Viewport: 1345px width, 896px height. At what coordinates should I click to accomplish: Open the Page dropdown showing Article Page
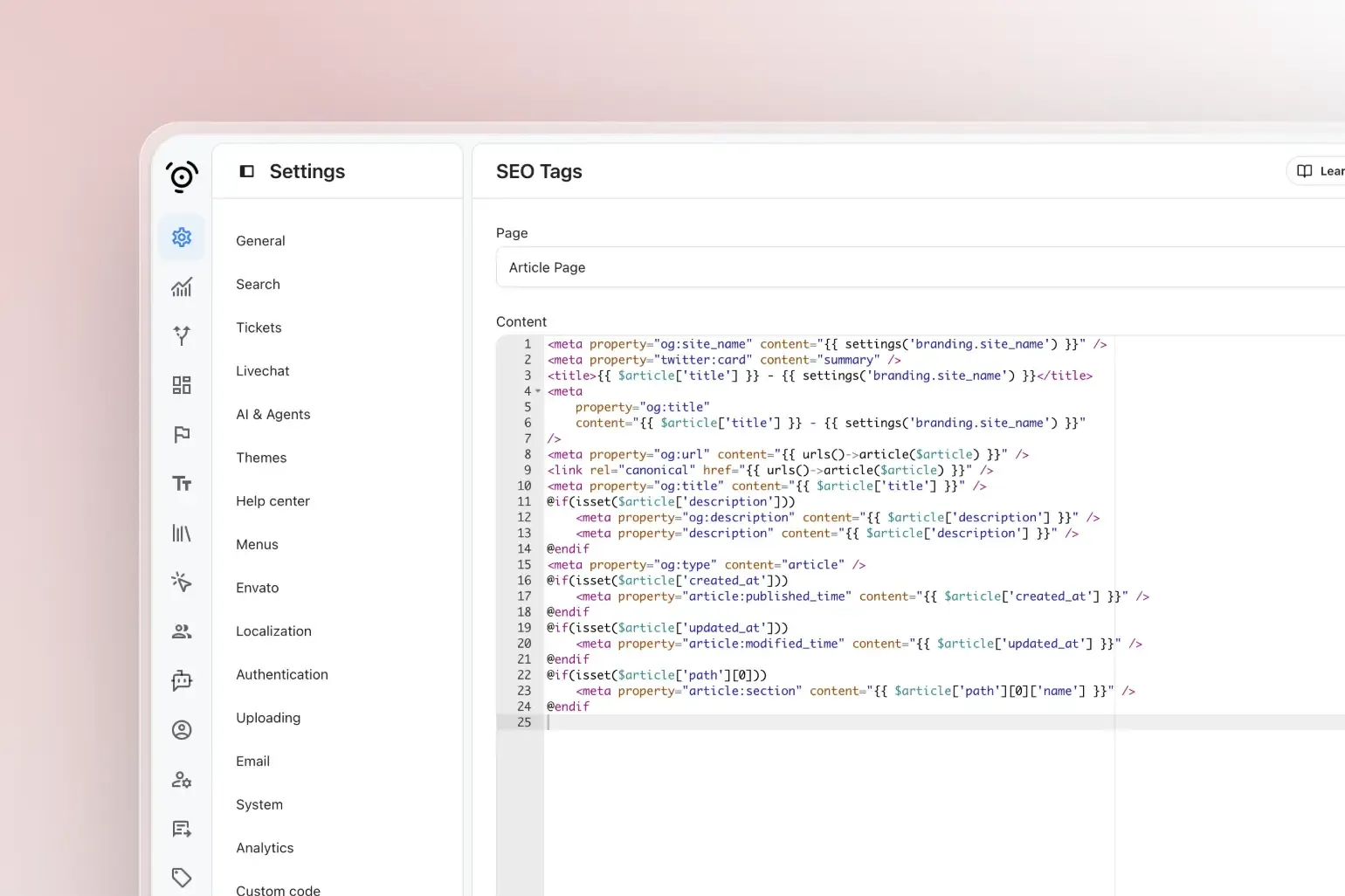917,267
